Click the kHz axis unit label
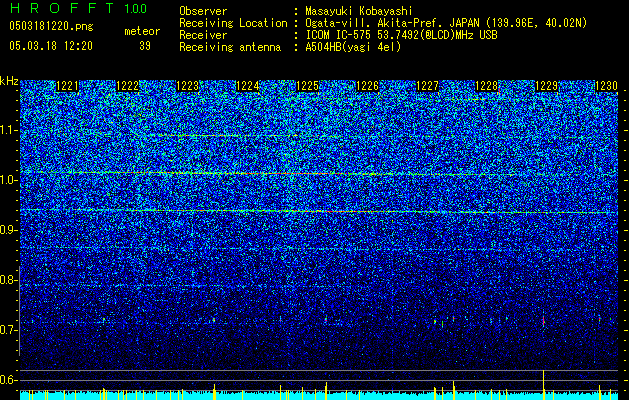Viewport: 629px width, 400px height. tap(9, 81)
